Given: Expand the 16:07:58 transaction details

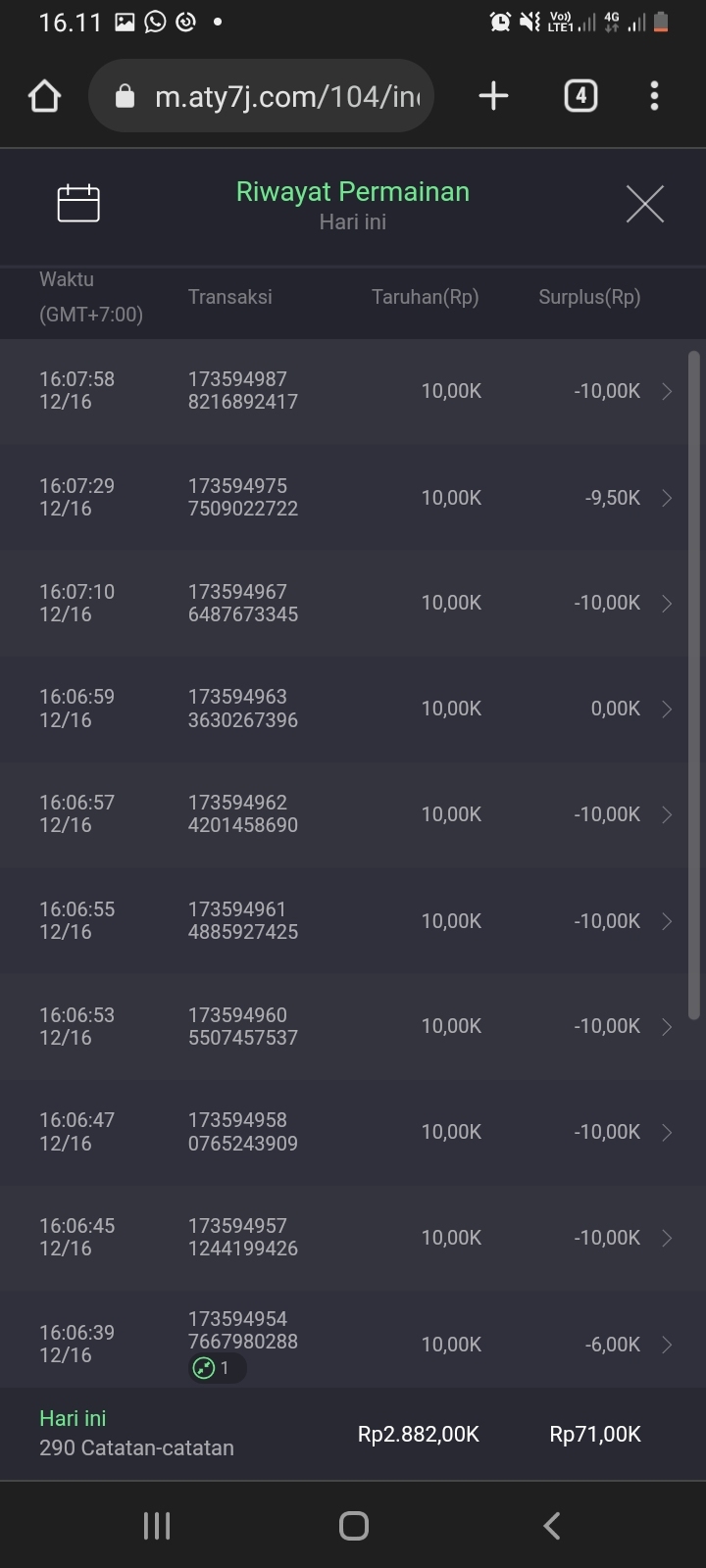Looking at the screenshot, I should pos(667,391).
